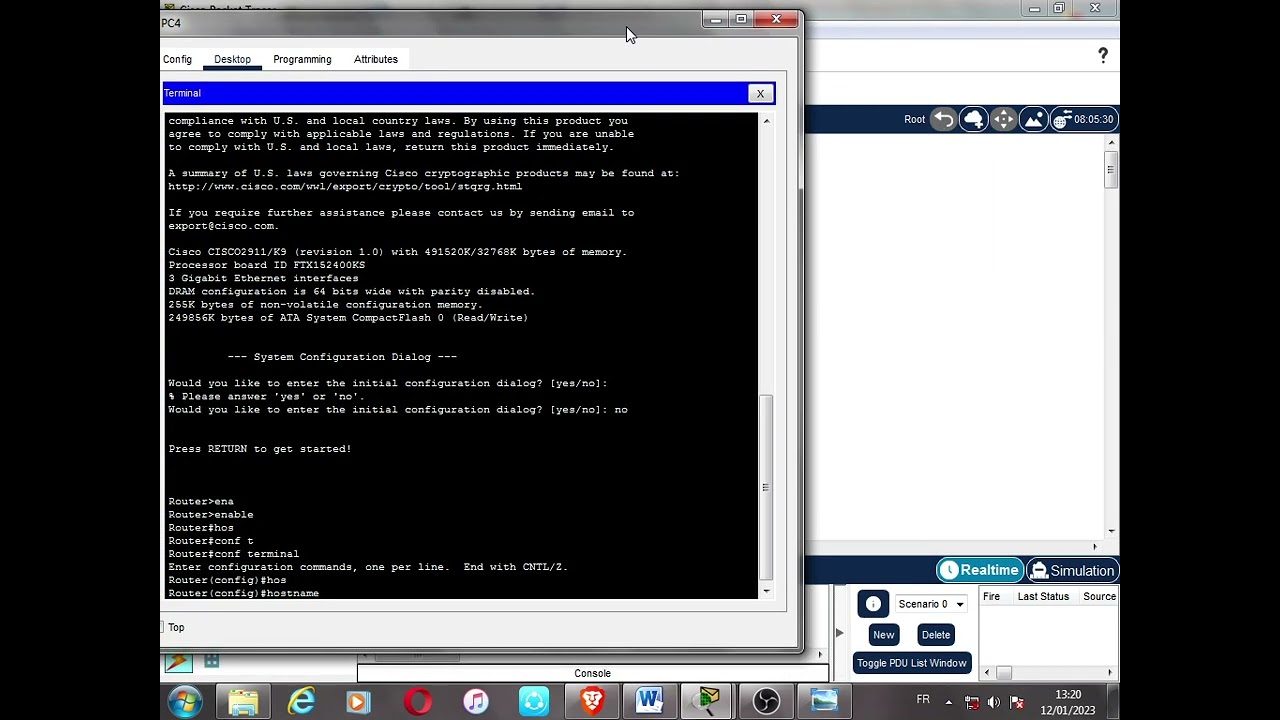Click the terminal scrollbar thumb
The width and height of the screenshot is (1280, 720).
[x=766, y=486]
